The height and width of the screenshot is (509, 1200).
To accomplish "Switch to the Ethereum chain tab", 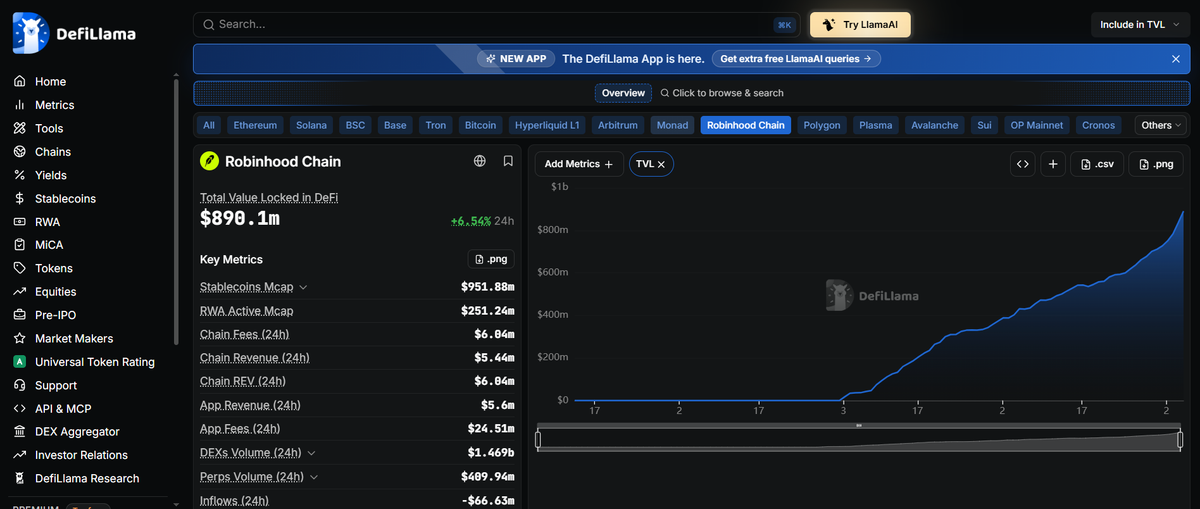I will coord(255,125).
